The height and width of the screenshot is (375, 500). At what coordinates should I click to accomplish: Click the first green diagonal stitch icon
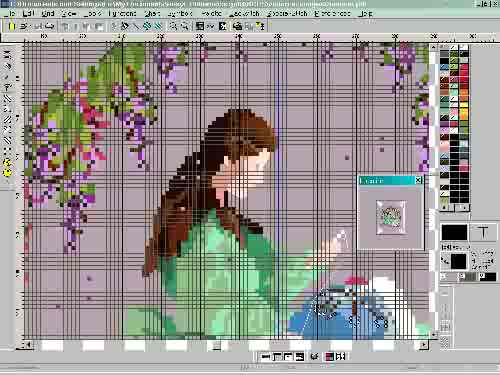(x=147, y=26)
